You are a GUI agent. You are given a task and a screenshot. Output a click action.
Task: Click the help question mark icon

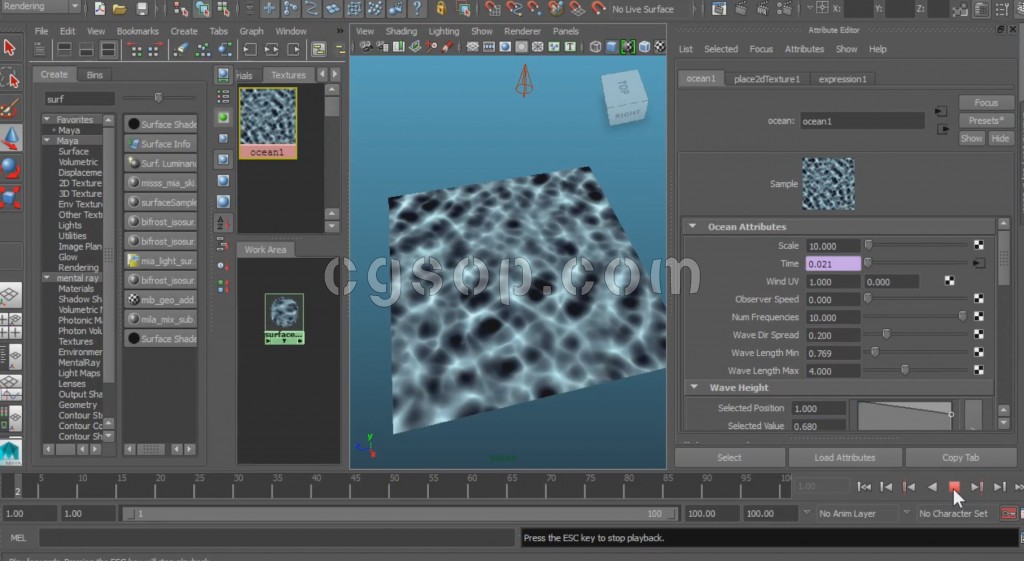coord(417,9)
